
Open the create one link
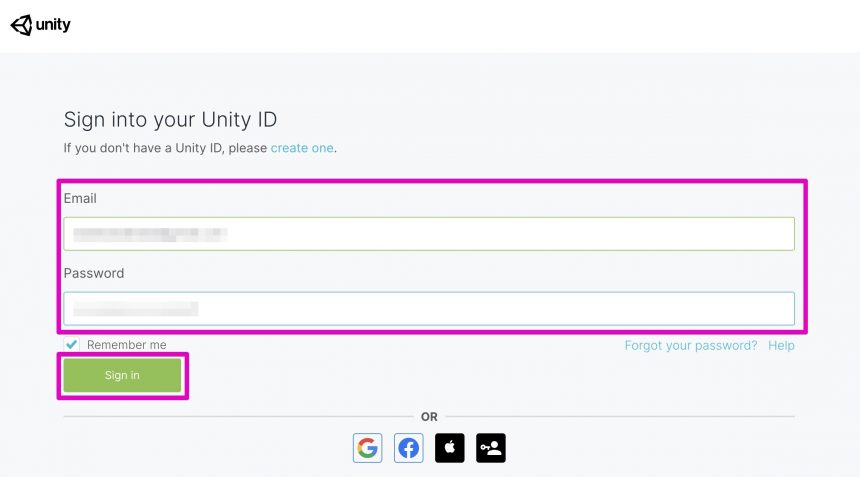302,148
